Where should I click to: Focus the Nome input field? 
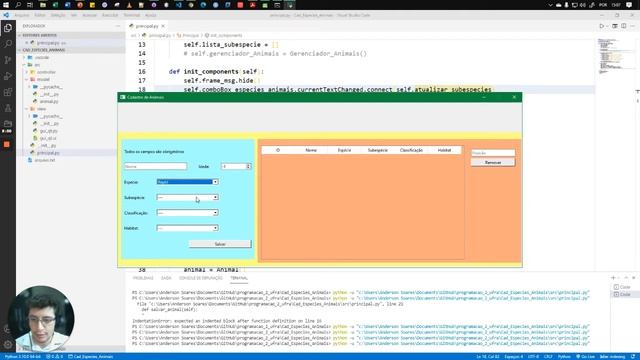[156, 167]
